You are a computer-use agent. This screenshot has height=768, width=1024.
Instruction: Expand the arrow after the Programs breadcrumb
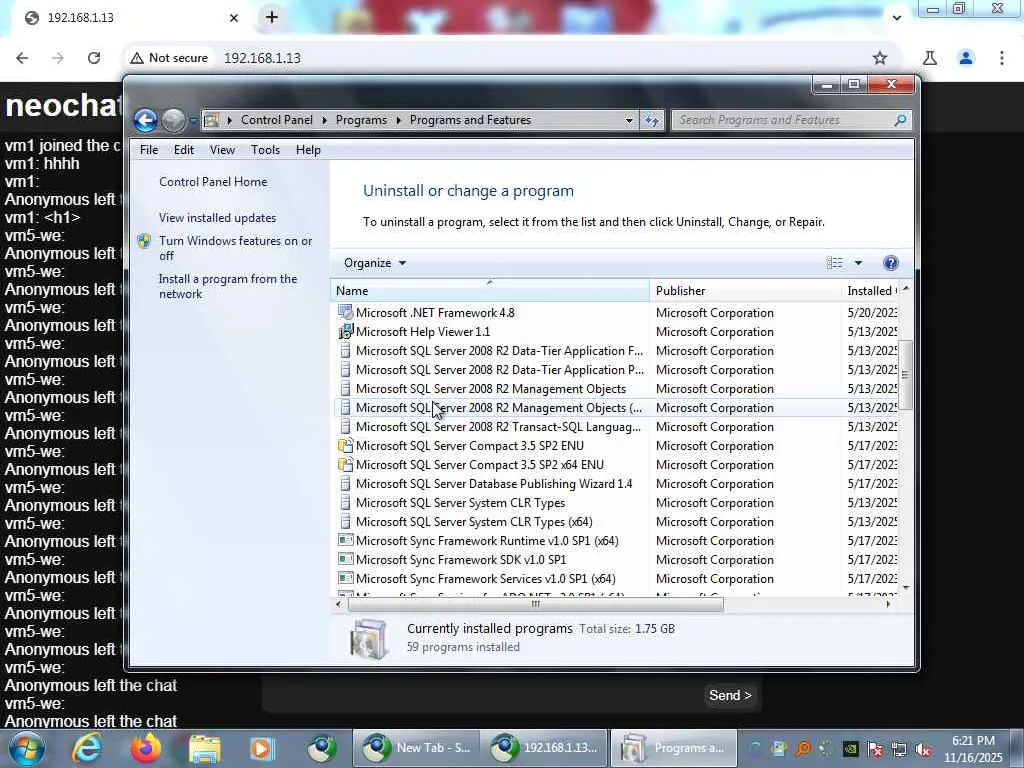point(398,120)
